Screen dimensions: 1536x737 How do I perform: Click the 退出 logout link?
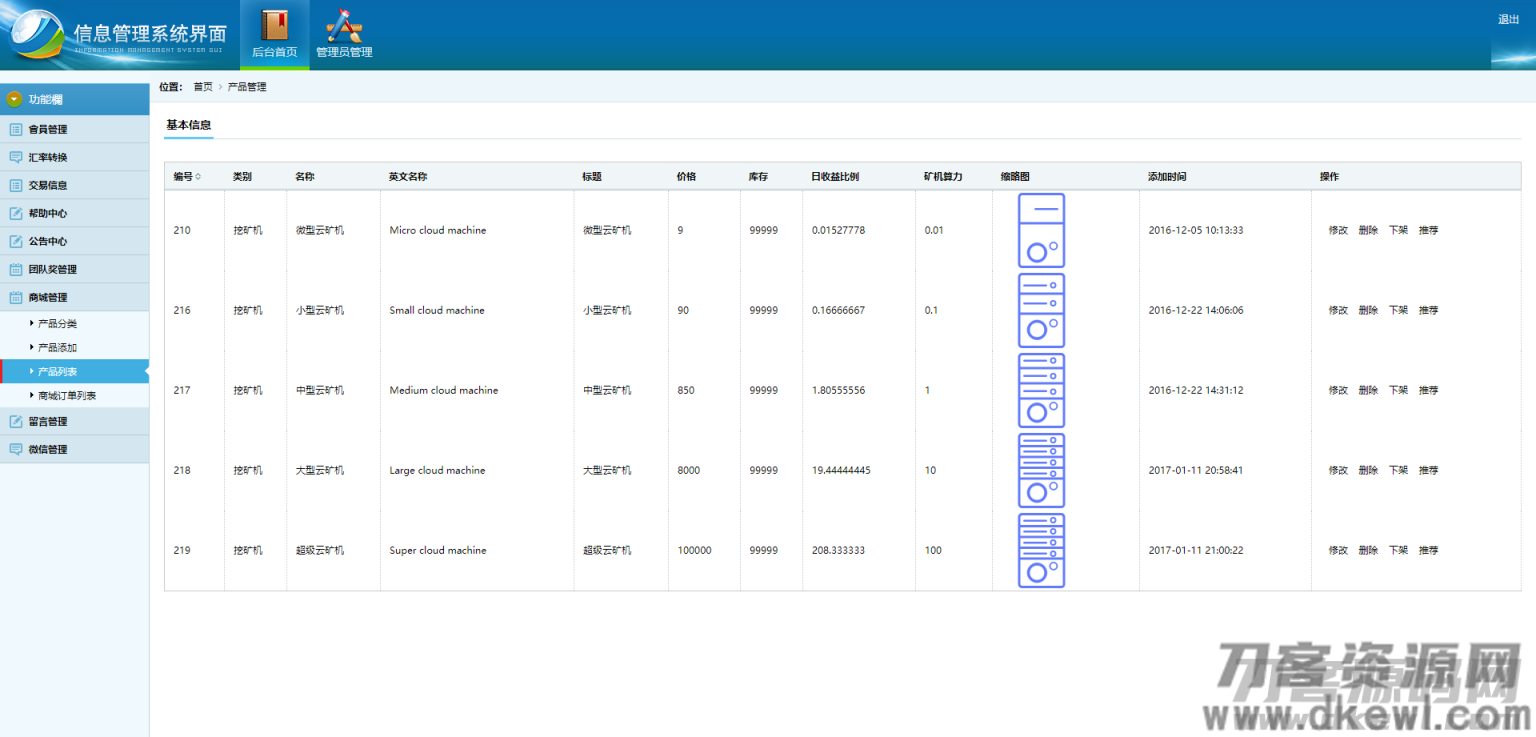[1508, 20]
